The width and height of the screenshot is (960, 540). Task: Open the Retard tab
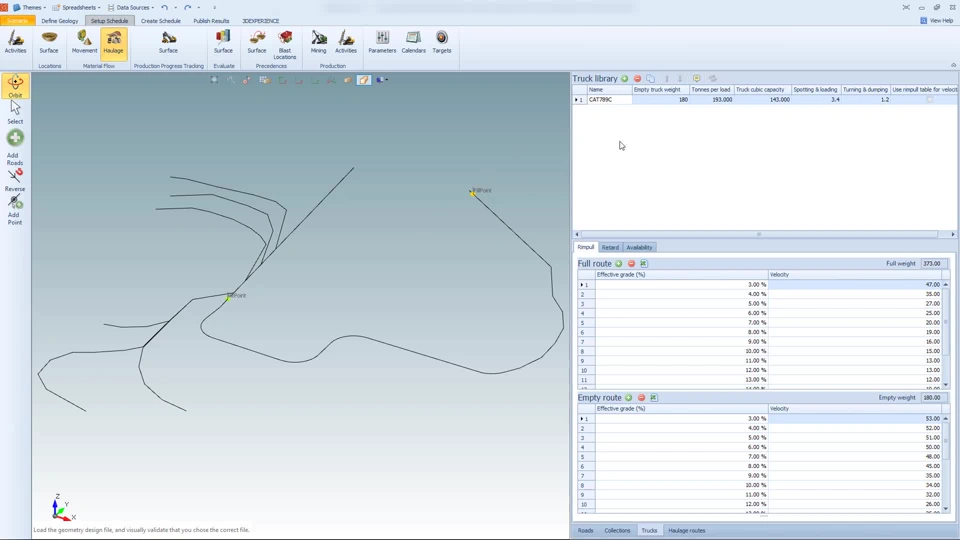point(610,247)
